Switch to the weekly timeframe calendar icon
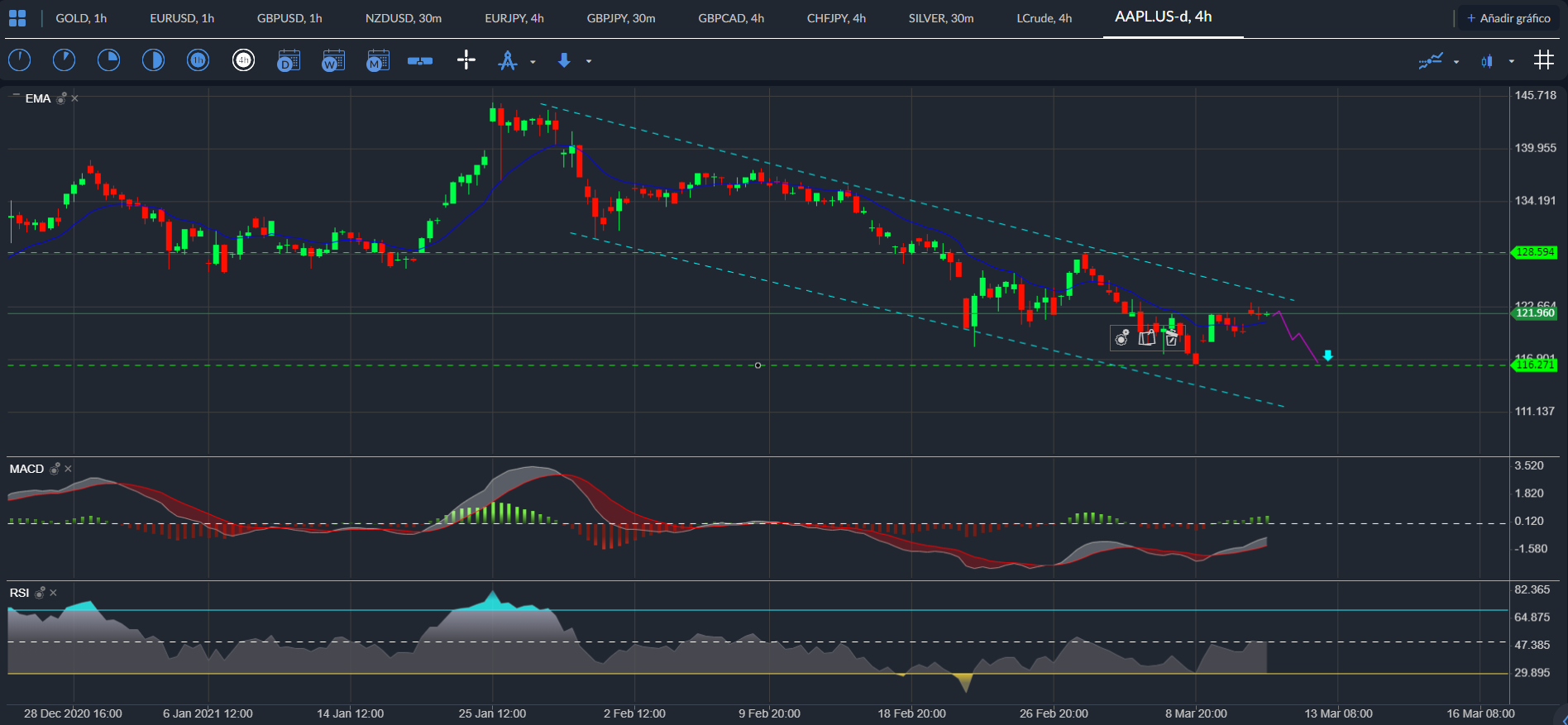Image resolution: width=1568 pixels, height=725 pixels. 332,60
